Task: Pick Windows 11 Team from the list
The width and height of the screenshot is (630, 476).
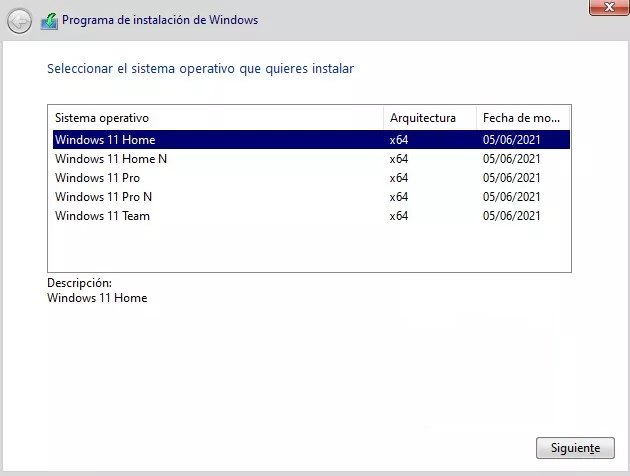Action: [x=102, y=216]
